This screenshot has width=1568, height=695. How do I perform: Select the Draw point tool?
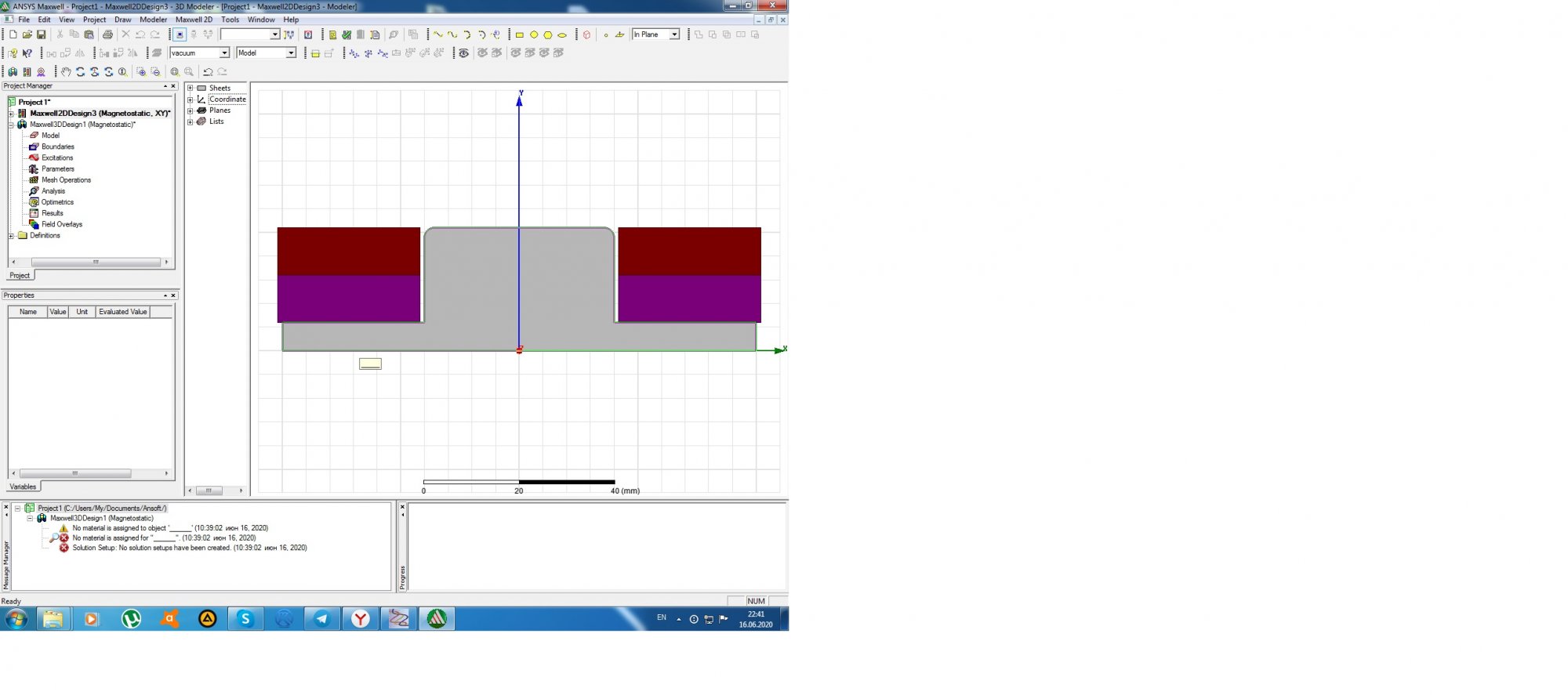(606, 34)
